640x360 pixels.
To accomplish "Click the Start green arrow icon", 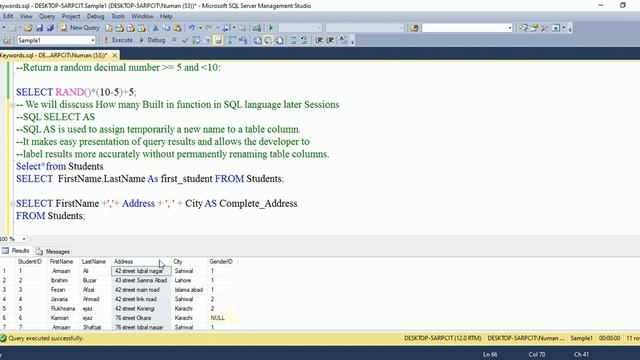I will [270, 28].
